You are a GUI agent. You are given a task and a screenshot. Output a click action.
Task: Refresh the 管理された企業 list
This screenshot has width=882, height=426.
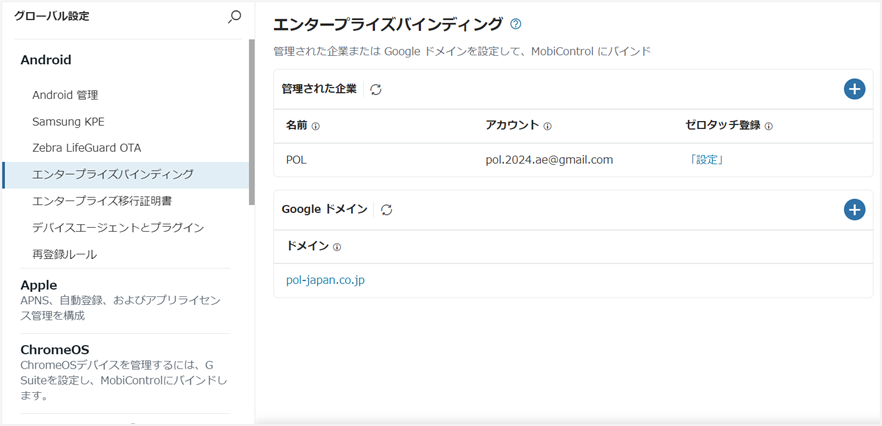[376, 89]
